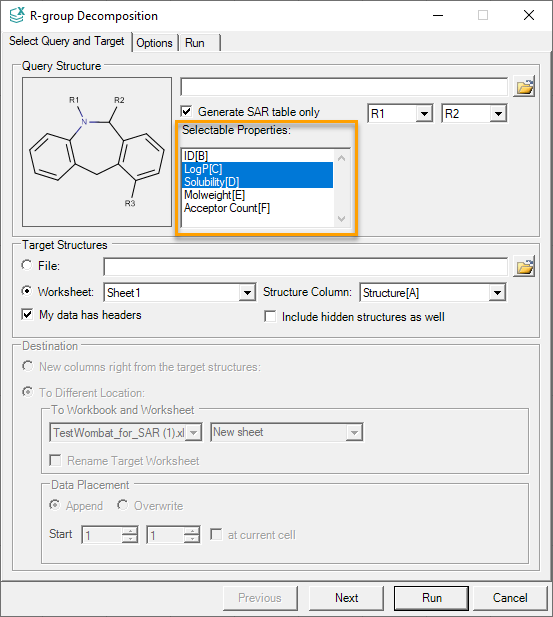Switch to Select Query and Target tab
This screenshot has width=553, height=617.
pos(67,41)
